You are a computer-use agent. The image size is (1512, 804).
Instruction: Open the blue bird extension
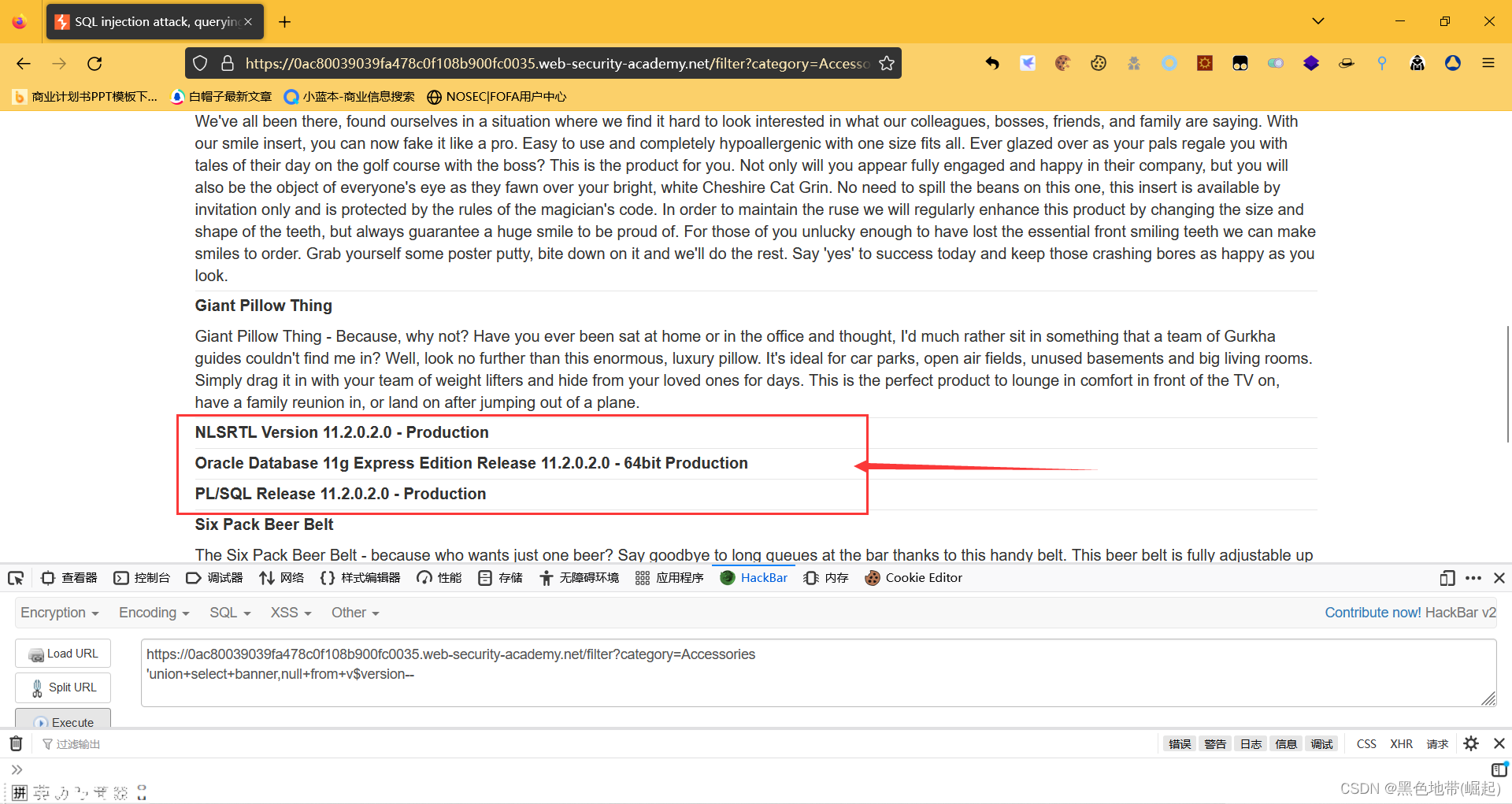coord(1028,64)
